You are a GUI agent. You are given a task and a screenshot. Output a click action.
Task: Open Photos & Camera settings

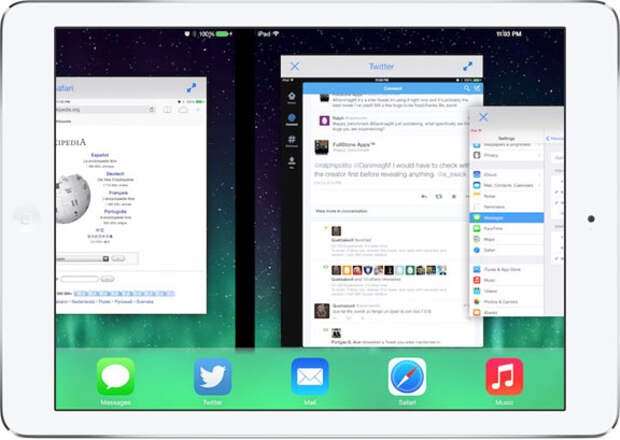pyautogui.click(x=507, y=302)
